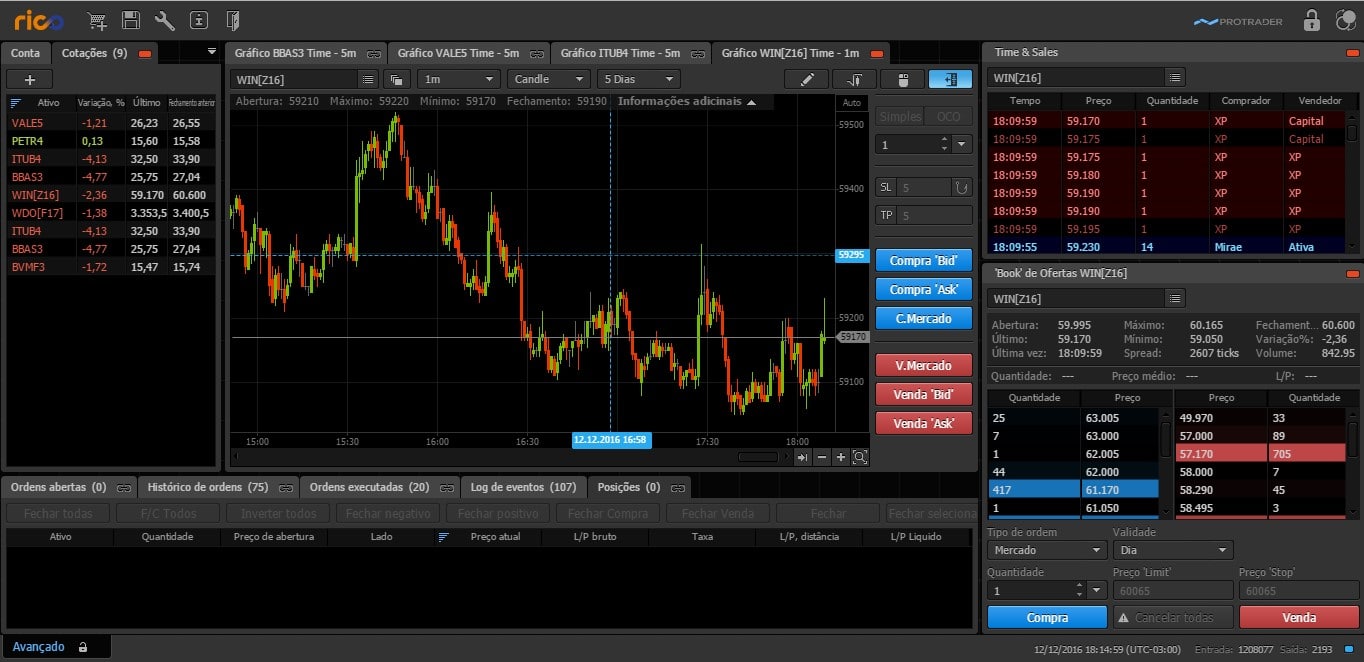Select the pencil drawing tool above chart

[x=806, y=79]
